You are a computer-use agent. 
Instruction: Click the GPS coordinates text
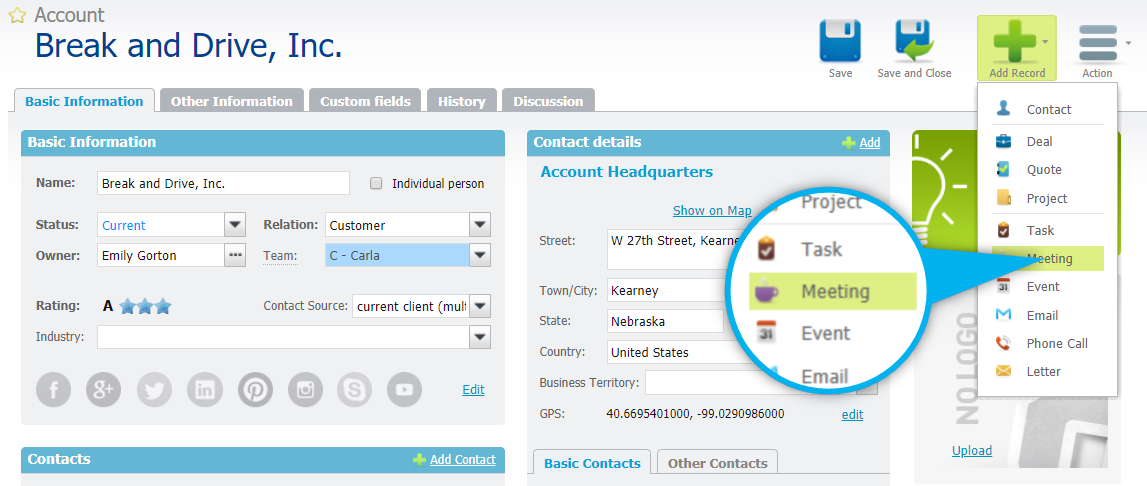[x=695, y=414]
